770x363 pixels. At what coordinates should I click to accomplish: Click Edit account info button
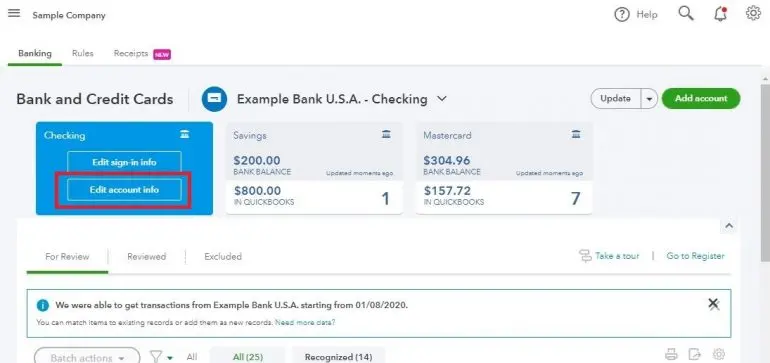[124, 190]
